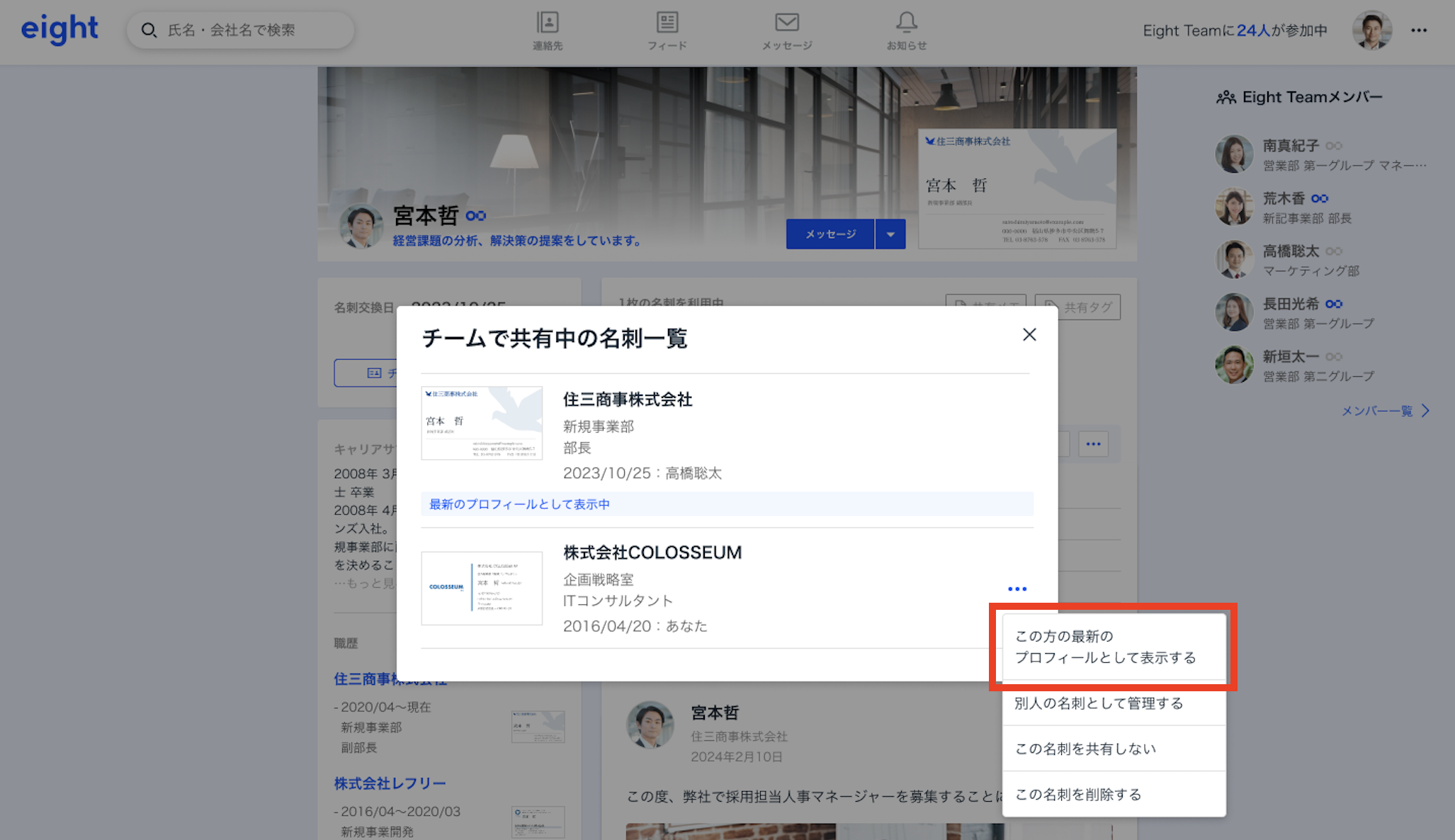Click the eight logo

point(60,29)
